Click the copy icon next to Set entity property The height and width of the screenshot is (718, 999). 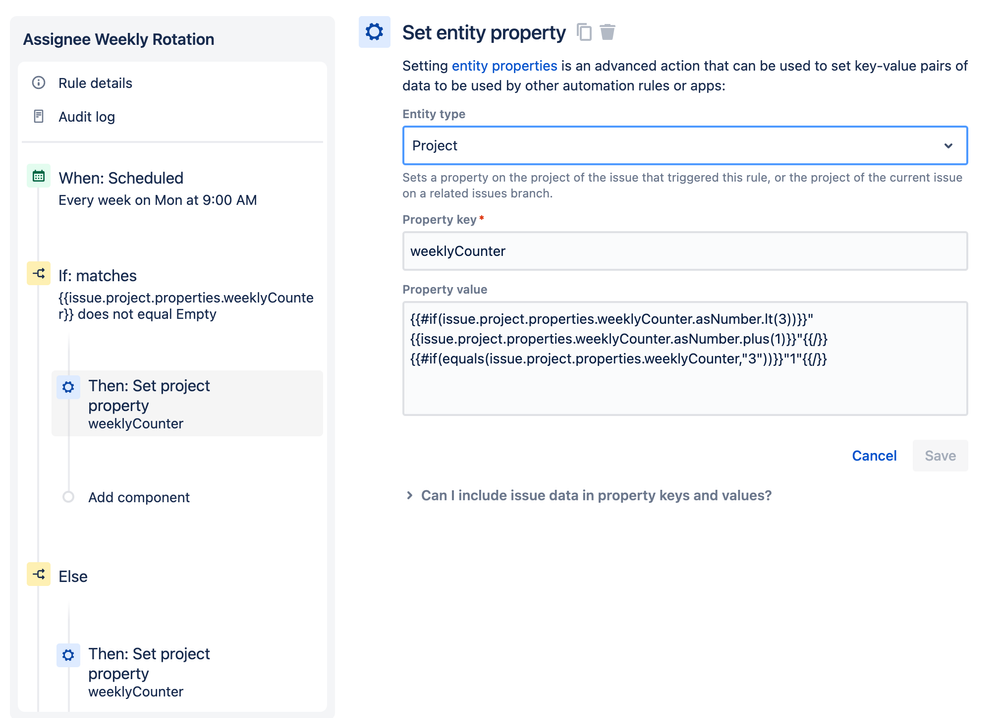click(x=584, y=33)
